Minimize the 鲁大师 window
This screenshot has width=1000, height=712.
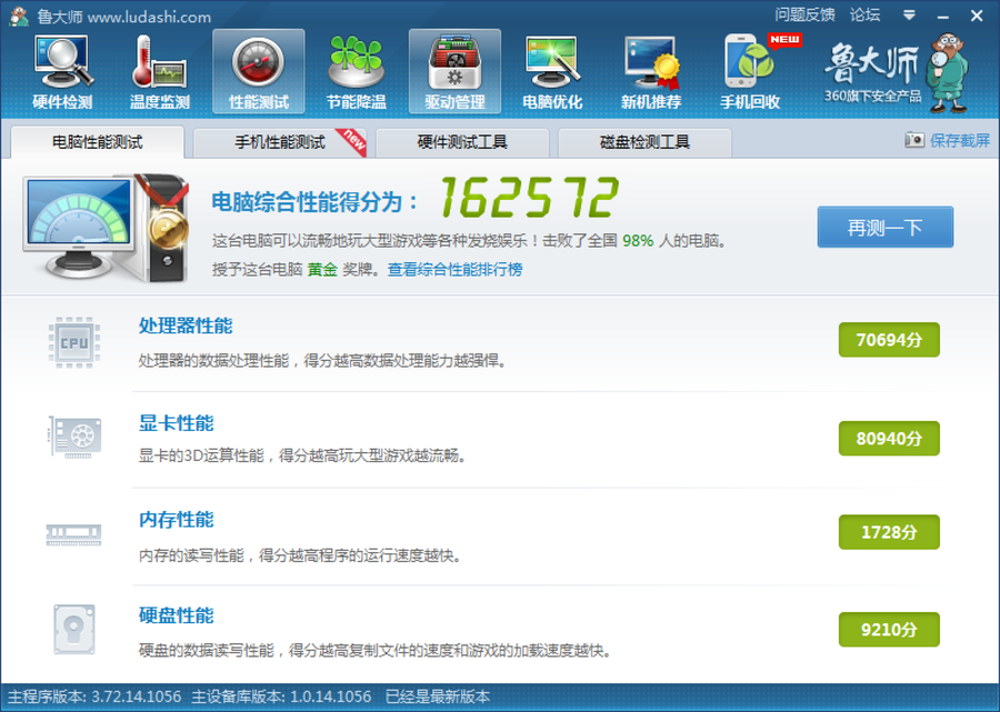[943, 17]
